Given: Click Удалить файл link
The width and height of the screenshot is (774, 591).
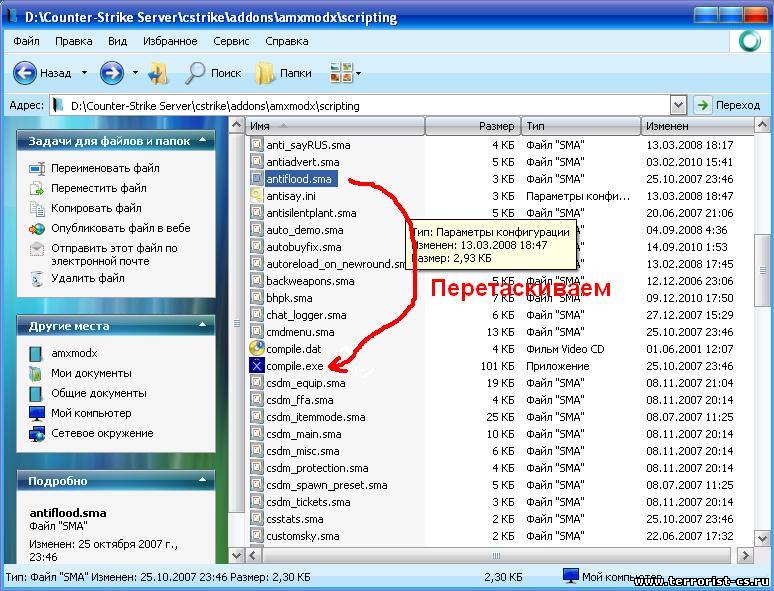Looking at the screenshot, I should (x=88, y=278).
